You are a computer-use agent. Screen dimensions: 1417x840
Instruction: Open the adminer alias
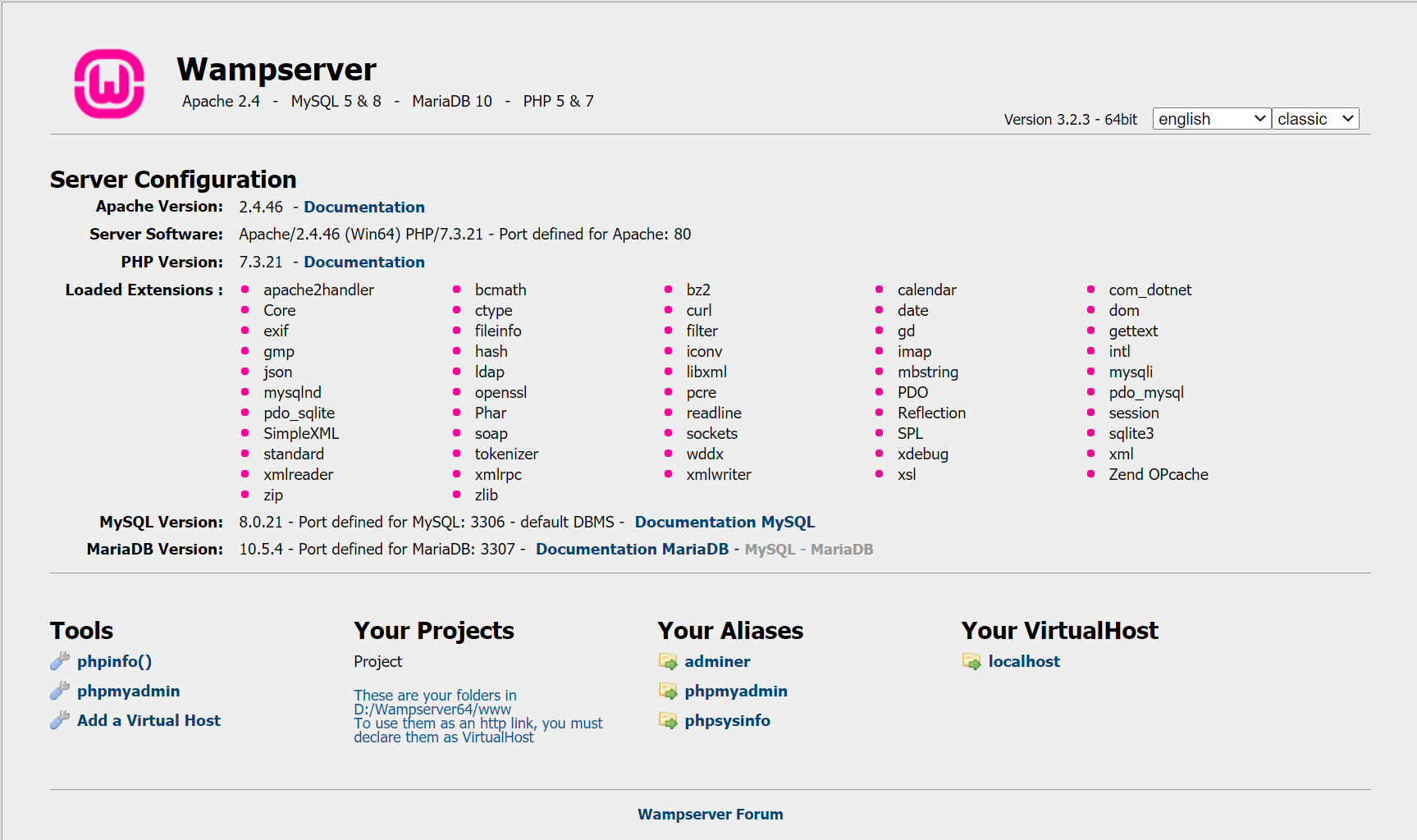coord(717,661)
